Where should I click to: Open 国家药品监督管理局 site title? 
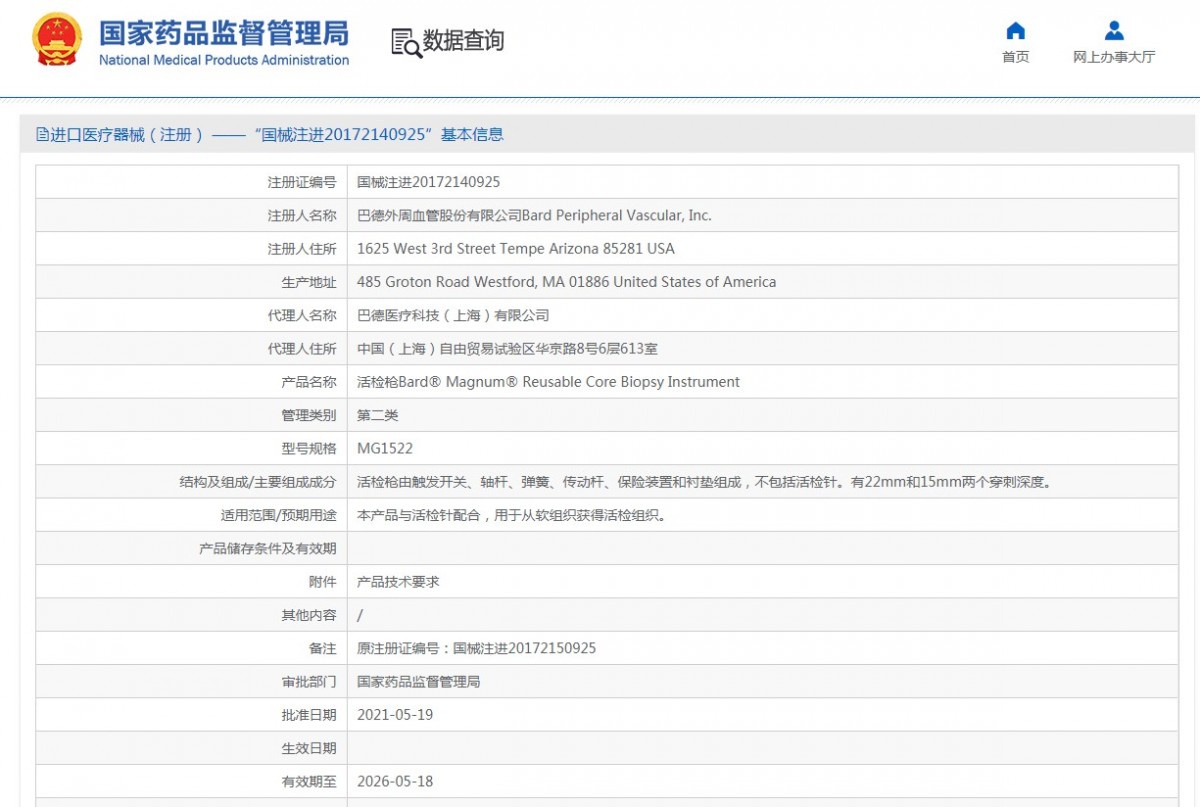(x=224, y=33)
